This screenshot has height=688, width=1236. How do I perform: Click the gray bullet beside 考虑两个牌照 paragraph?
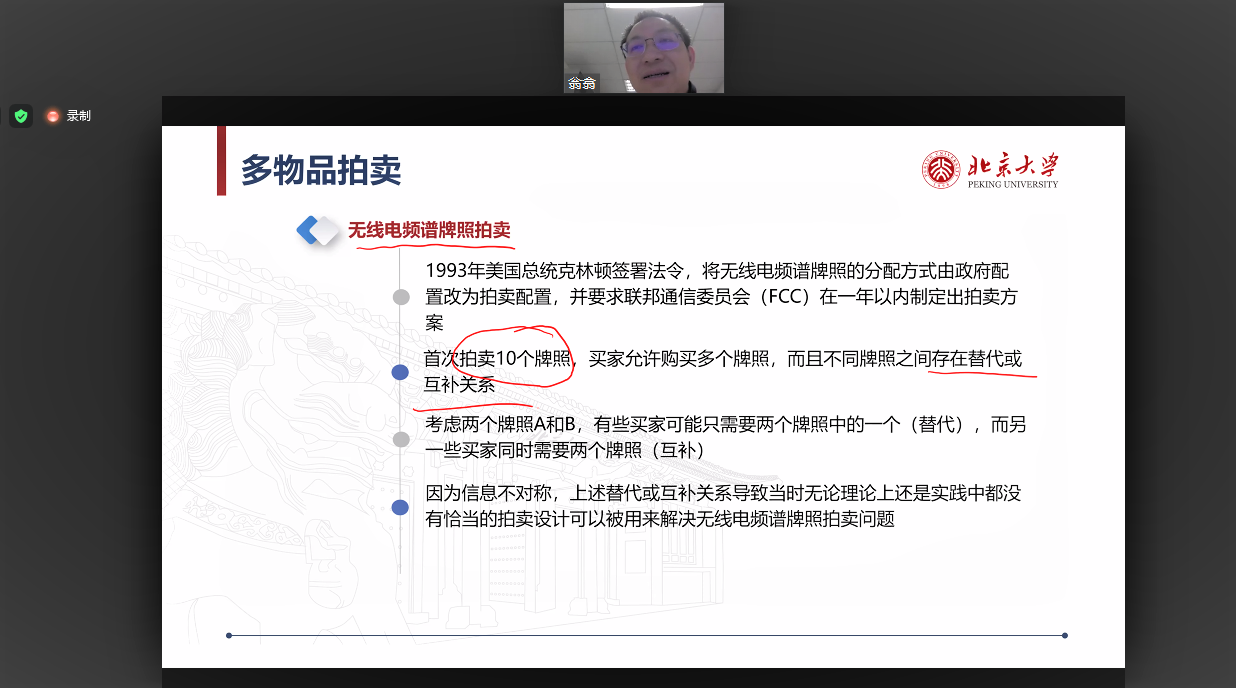click(401, 439)
